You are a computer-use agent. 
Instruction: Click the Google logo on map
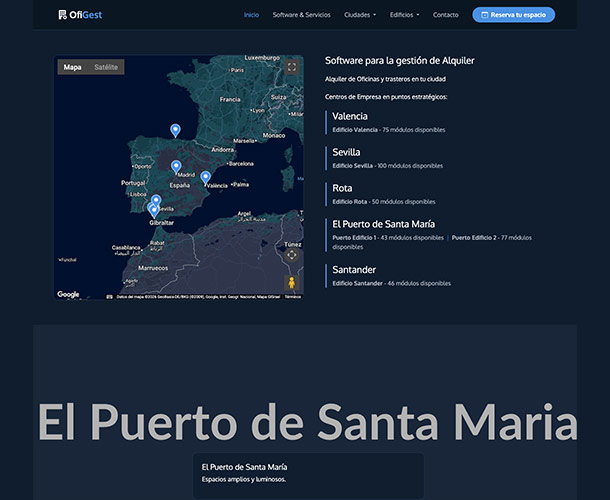(68, 294)
